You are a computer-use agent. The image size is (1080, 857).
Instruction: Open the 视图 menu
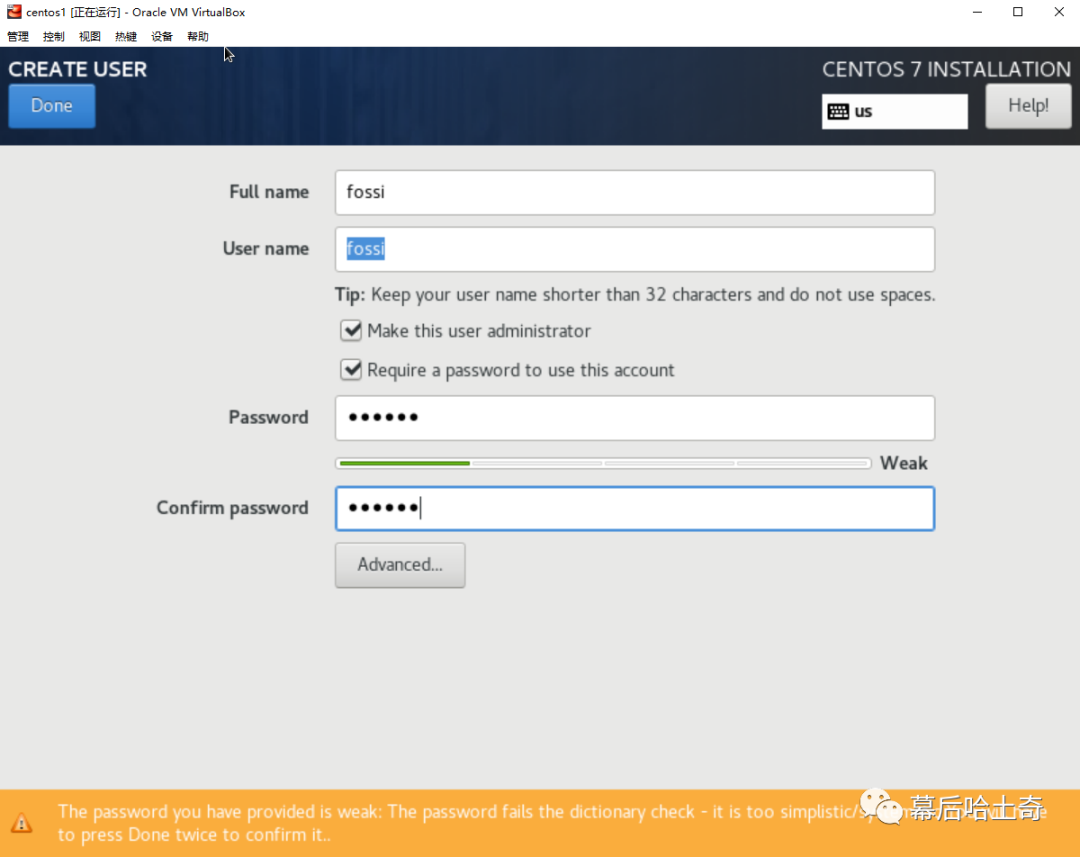(90, 37)
